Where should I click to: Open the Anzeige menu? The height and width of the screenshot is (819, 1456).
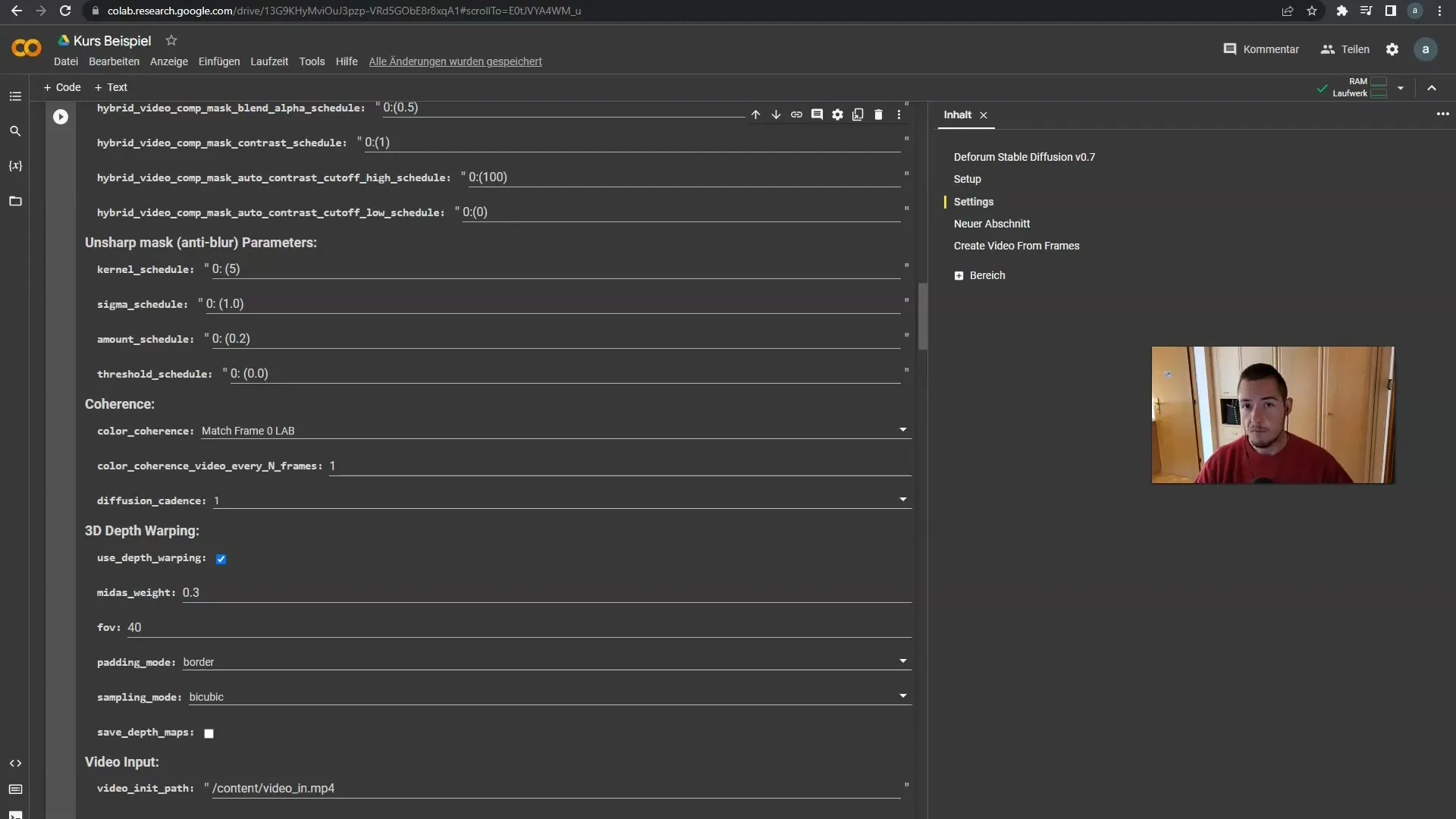click(169, 61)
